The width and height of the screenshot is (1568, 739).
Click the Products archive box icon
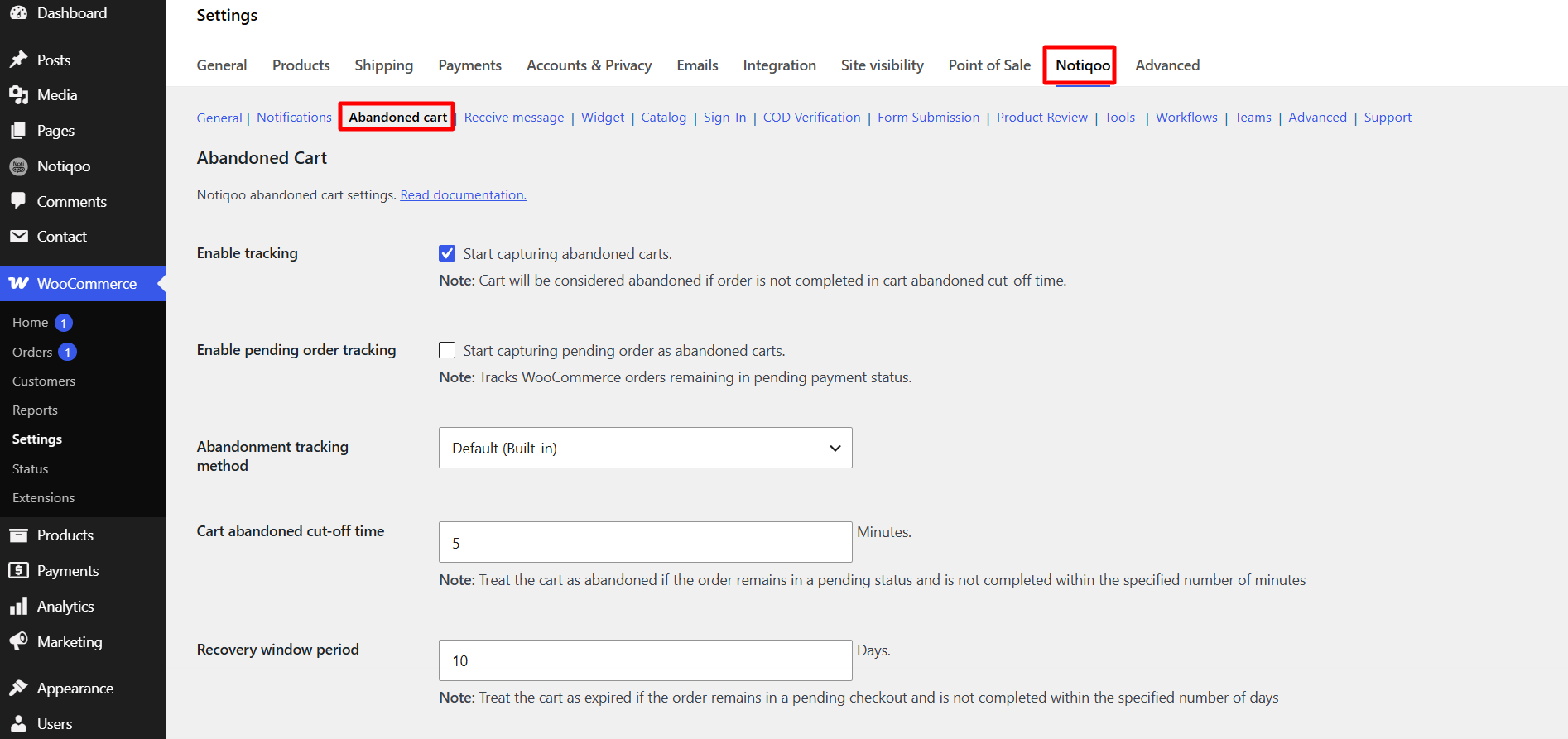point(18,535)
